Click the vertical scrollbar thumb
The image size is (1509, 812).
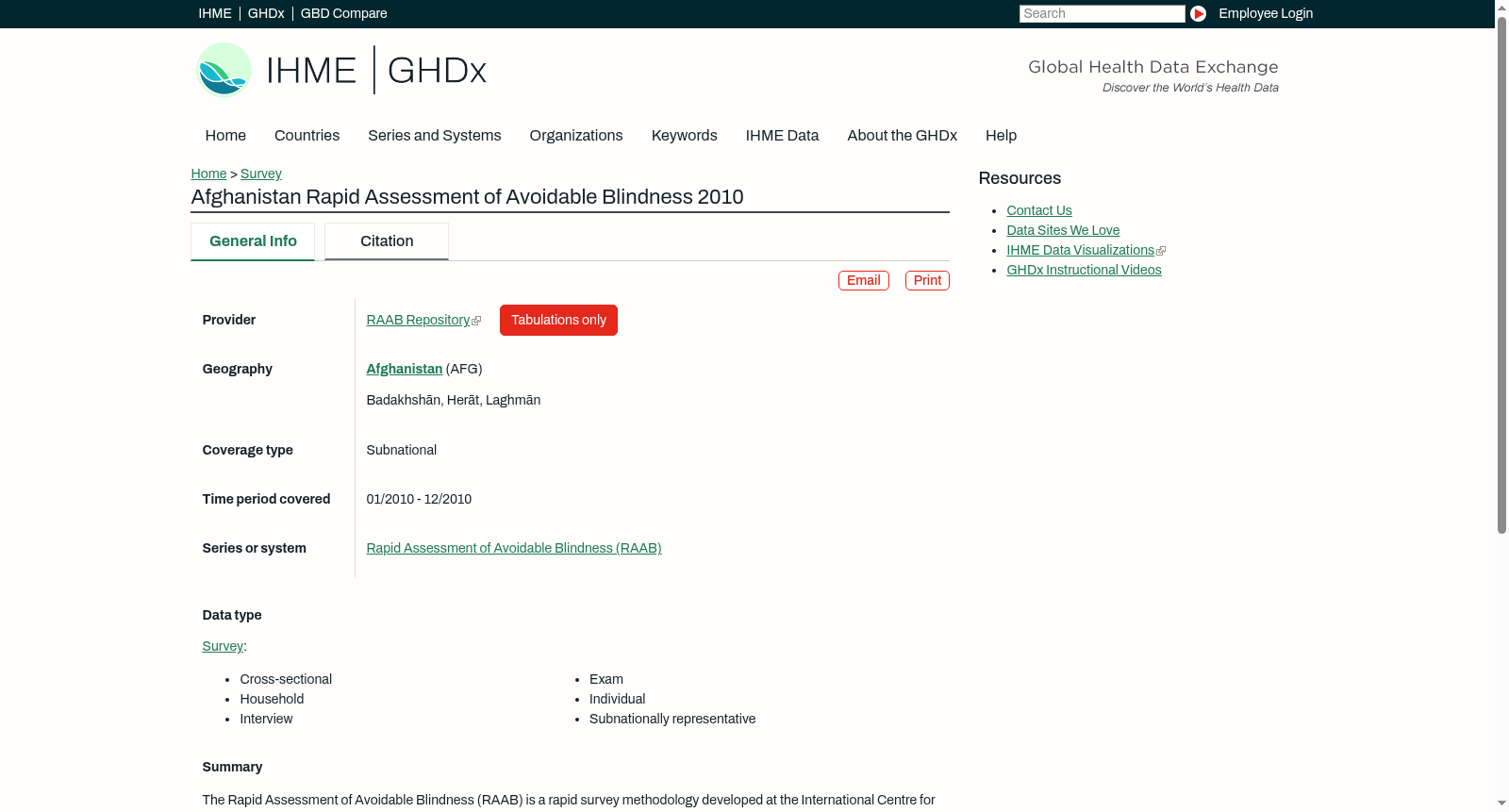(1501, 273)
